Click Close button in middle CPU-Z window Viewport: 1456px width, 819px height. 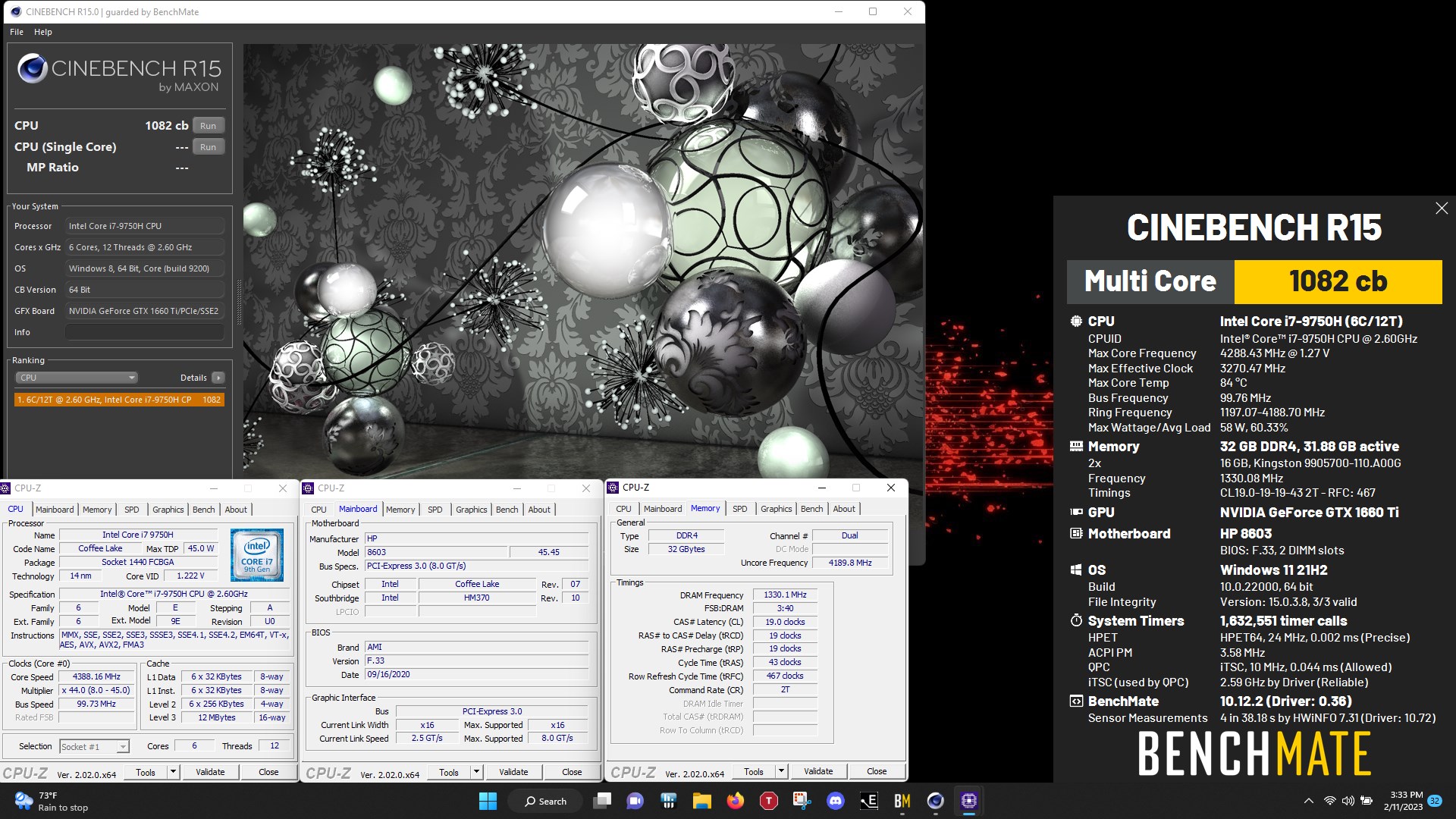pos(572,773)
